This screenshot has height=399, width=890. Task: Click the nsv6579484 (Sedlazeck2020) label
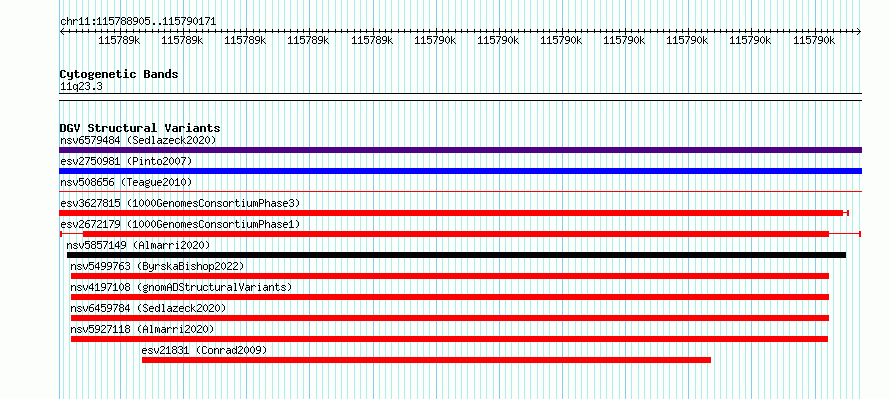click(138, 140)
